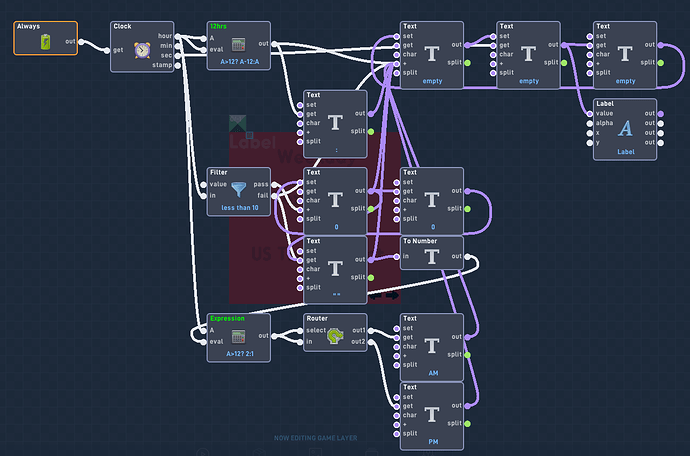Click calculator icon in Expression node
690x456 pixels.
click(238, 337)
